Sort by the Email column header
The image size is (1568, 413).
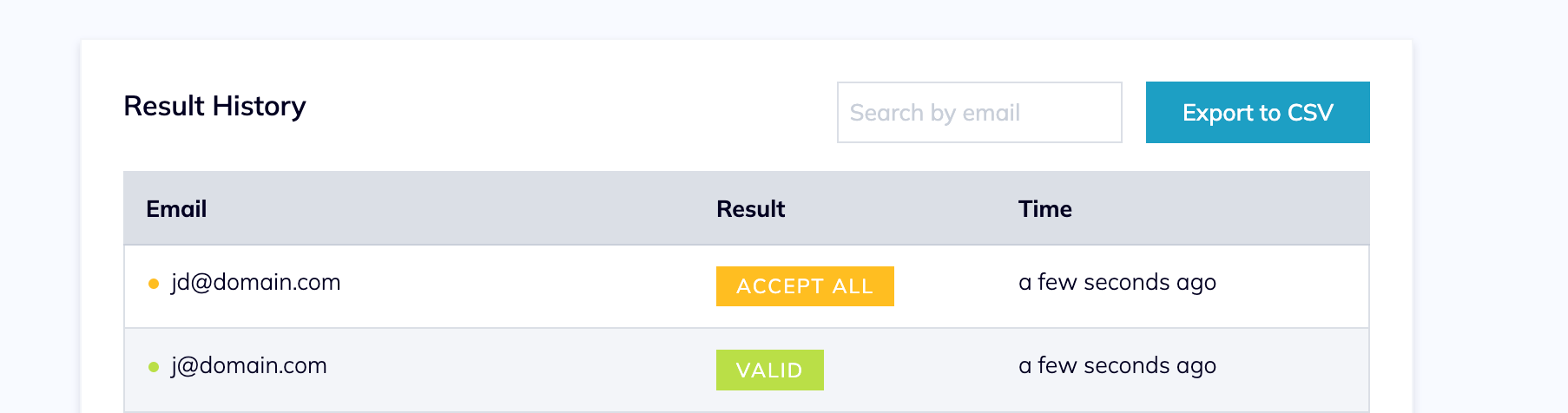176,209
